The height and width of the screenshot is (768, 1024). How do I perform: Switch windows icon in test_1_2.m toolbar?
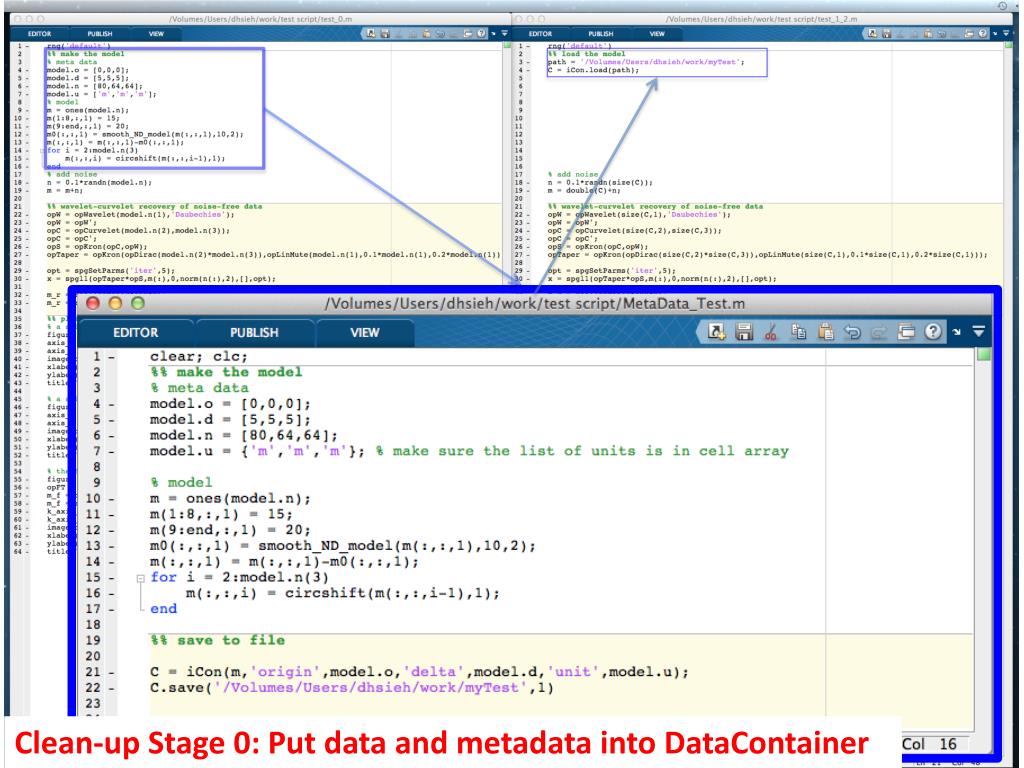(x=968, y=33)
